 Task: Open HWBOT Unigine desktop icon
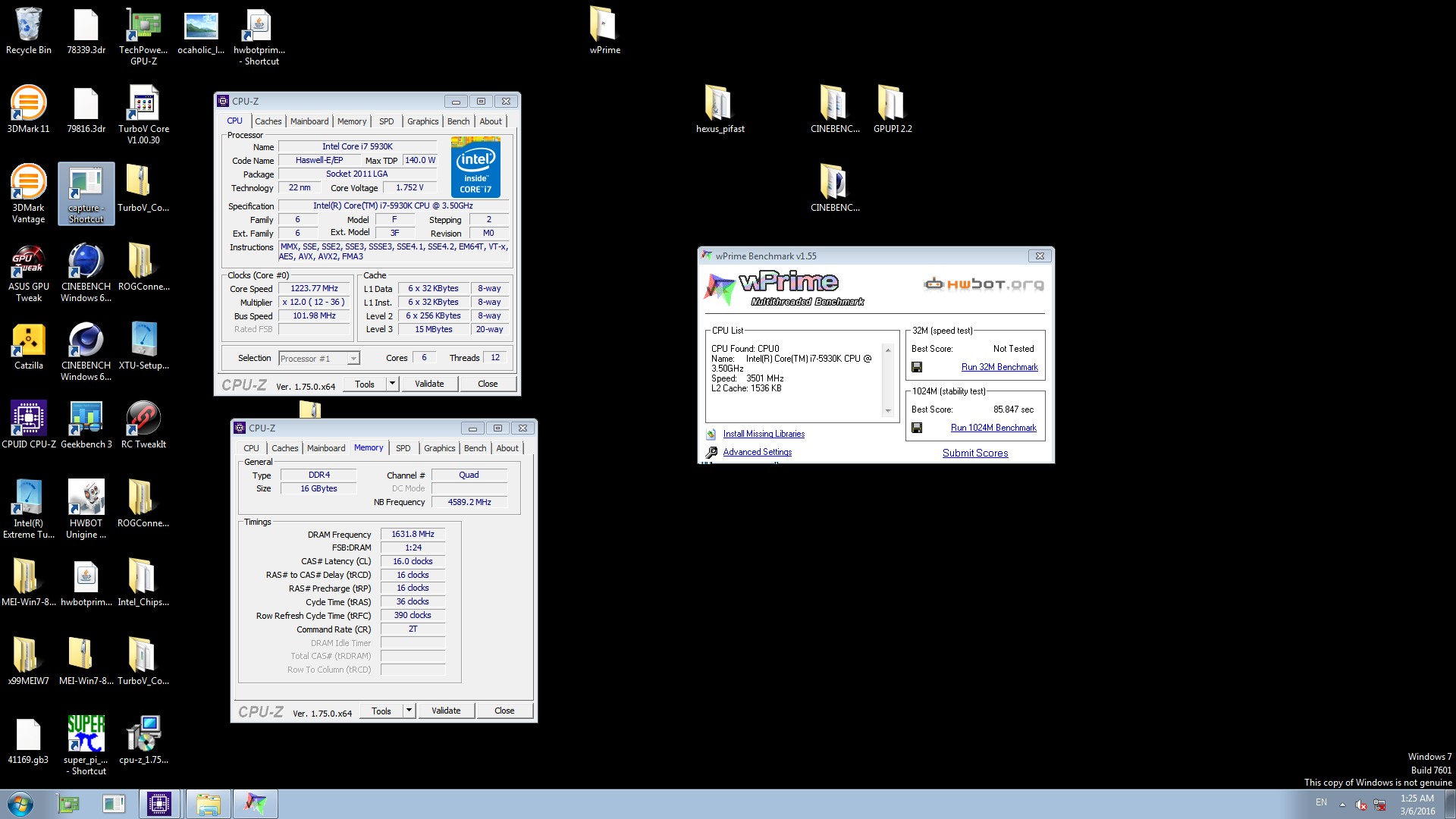[x=86, y=509]
